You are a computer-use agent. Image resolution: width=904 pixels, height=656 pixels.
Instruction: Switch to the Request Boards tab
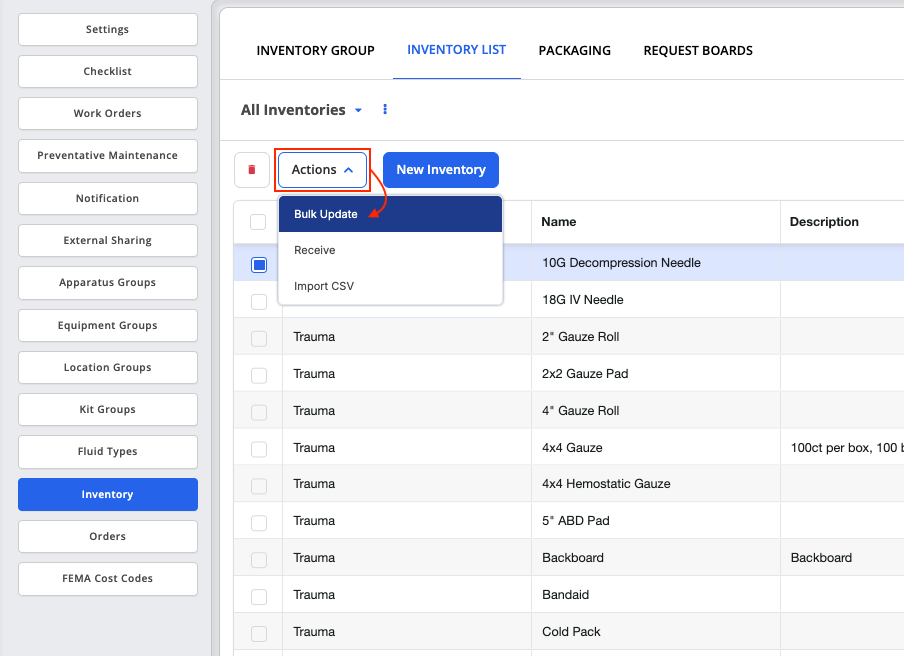click(698, 51)
